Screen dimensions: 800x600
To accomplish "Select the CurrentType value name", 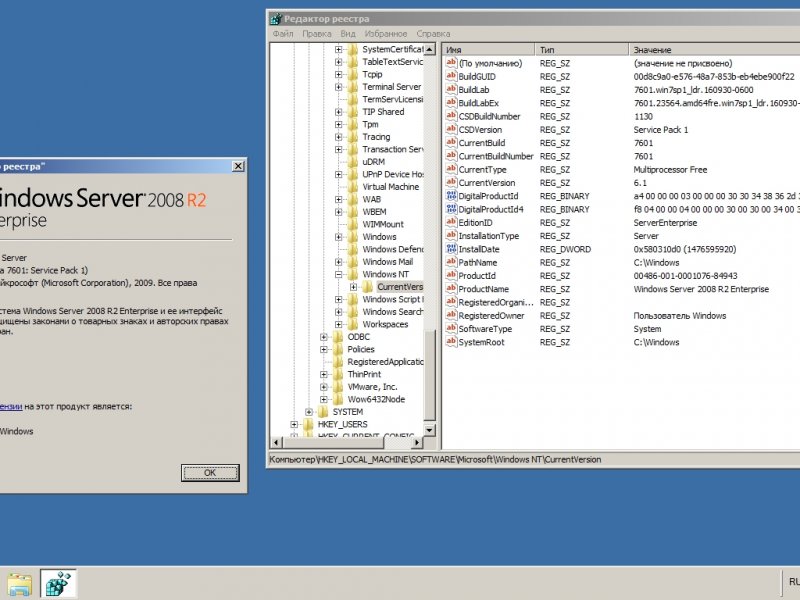I will [482, 169].
